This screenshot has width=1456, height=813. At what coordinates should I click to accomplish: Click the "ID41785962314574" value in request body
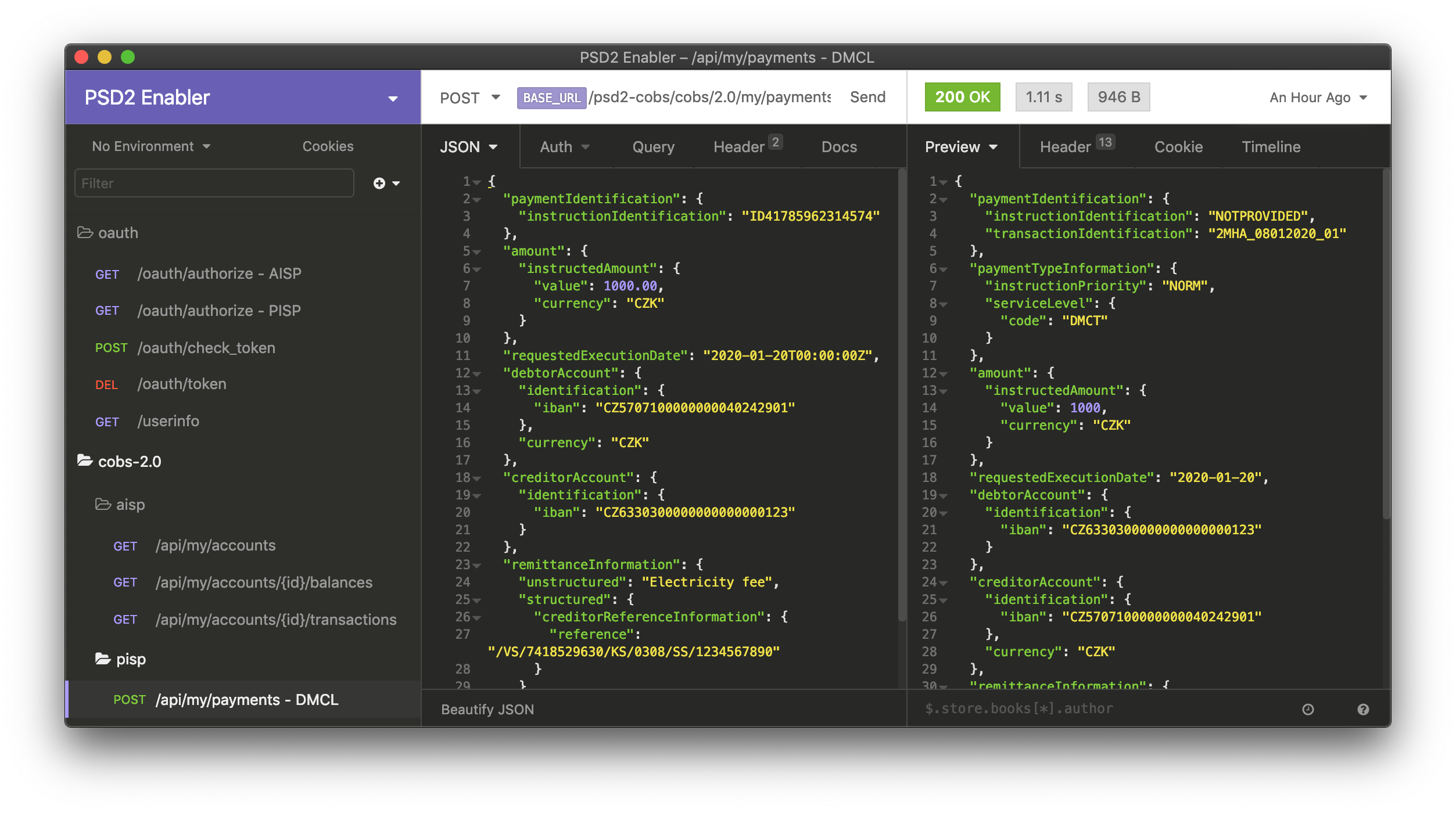click(x=811, y=217)
